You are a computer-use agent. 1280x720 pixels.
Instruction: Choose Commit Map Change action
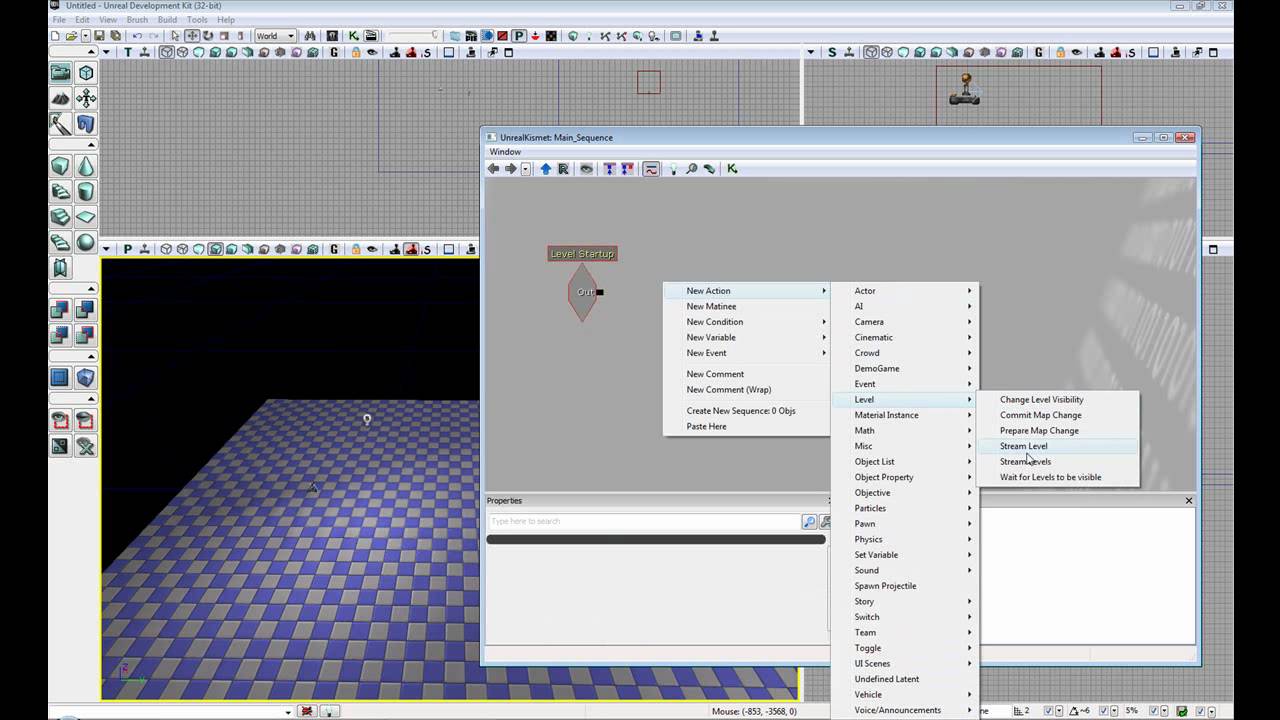pos(1058,415)
